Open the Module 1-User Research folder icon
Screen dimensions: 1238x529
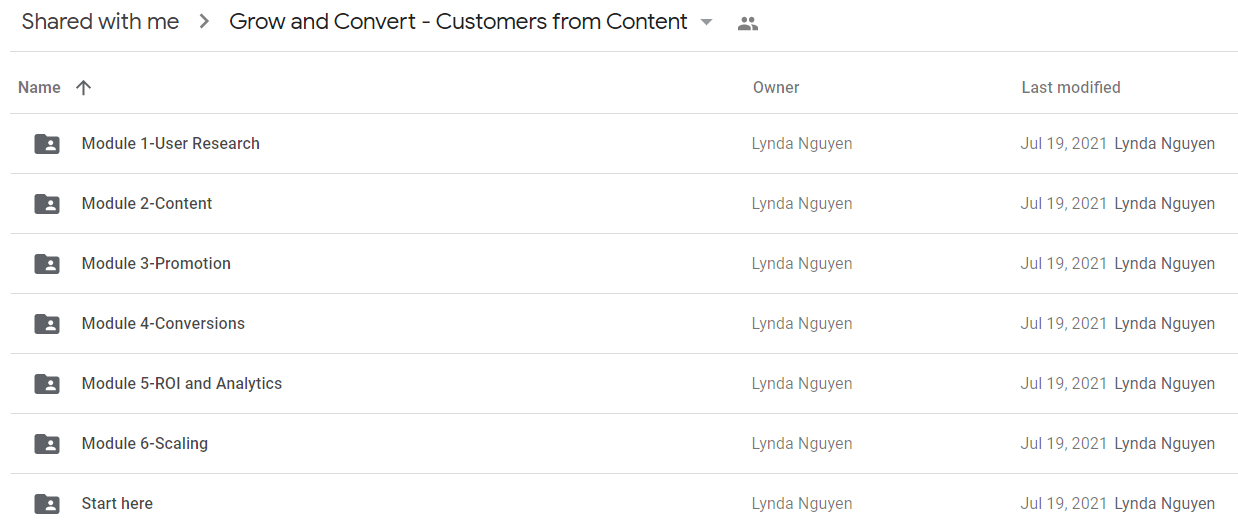click(47, 144)
